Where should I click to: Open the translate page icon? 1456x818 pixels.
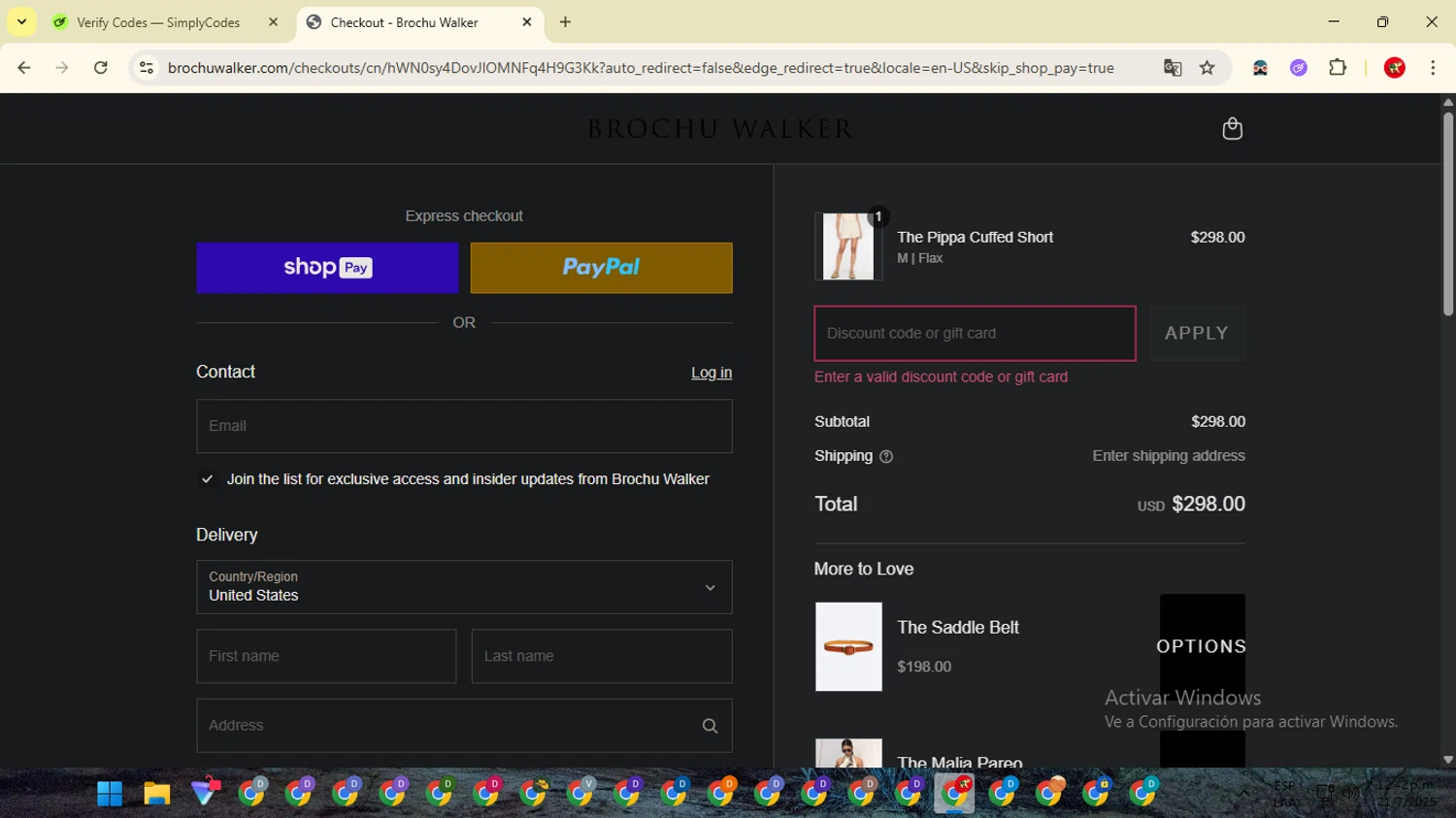(x=1173, y=68)
